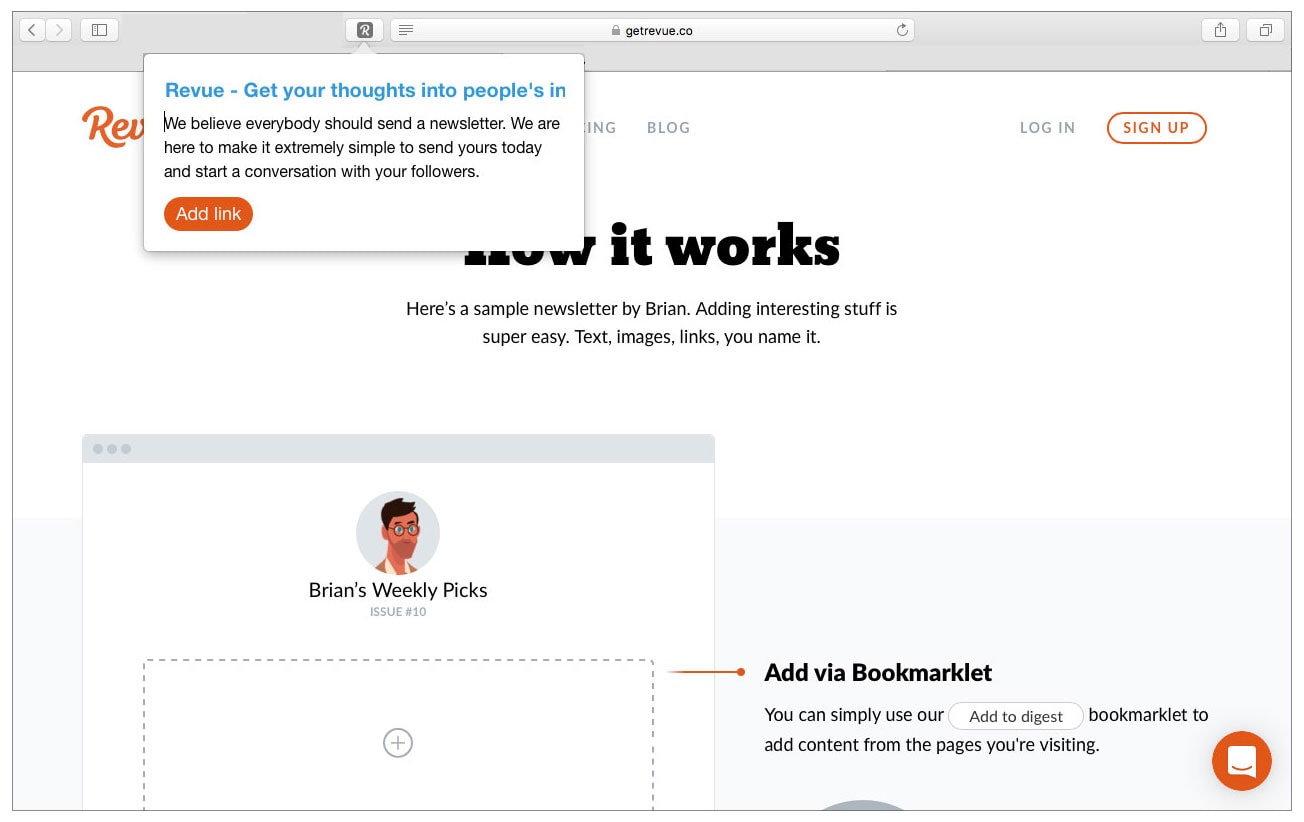1304x822 pixels.
Task: Click Brian's avatar image
Action: point(398,533)
